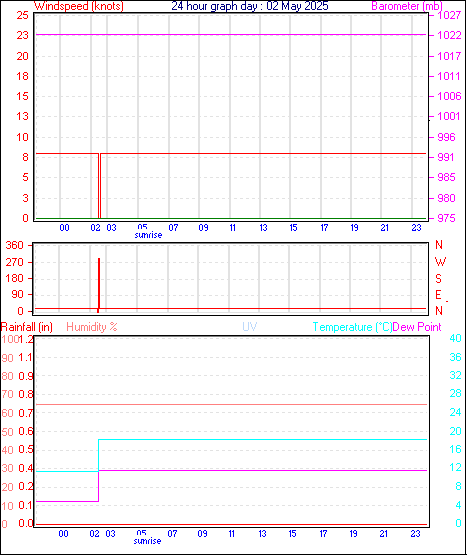The image size is (467, 559).
Task: Click the 180 degrees wind direction label
Action: coord(15,278)
